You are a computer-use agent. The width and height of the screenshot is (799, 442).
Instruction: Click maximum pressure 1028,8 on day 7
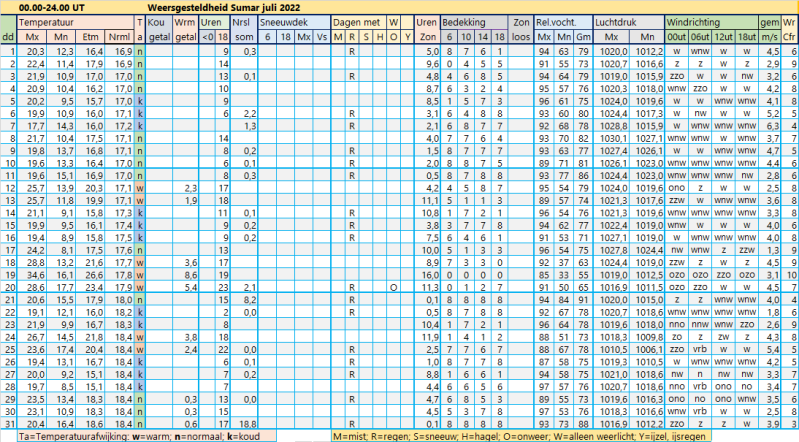coord(614,126)
